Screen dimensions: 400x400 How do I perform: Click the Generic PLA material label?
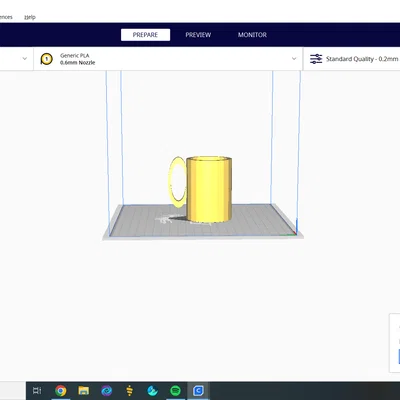pyautogui.click(x=75, y=55)
